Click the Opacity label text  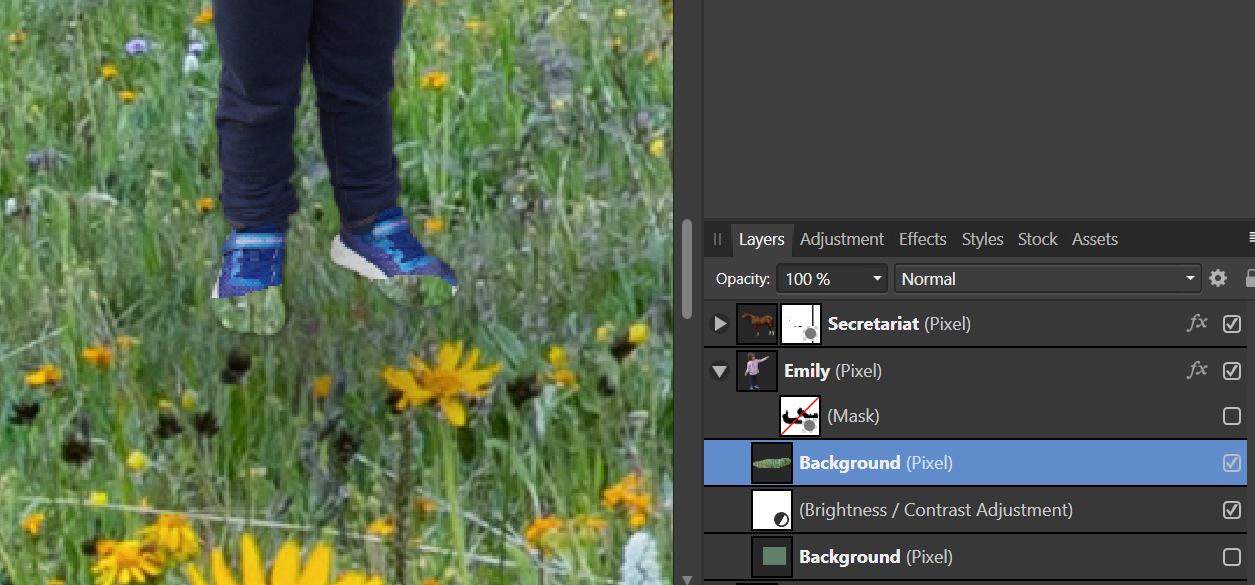tap(743, 279)
